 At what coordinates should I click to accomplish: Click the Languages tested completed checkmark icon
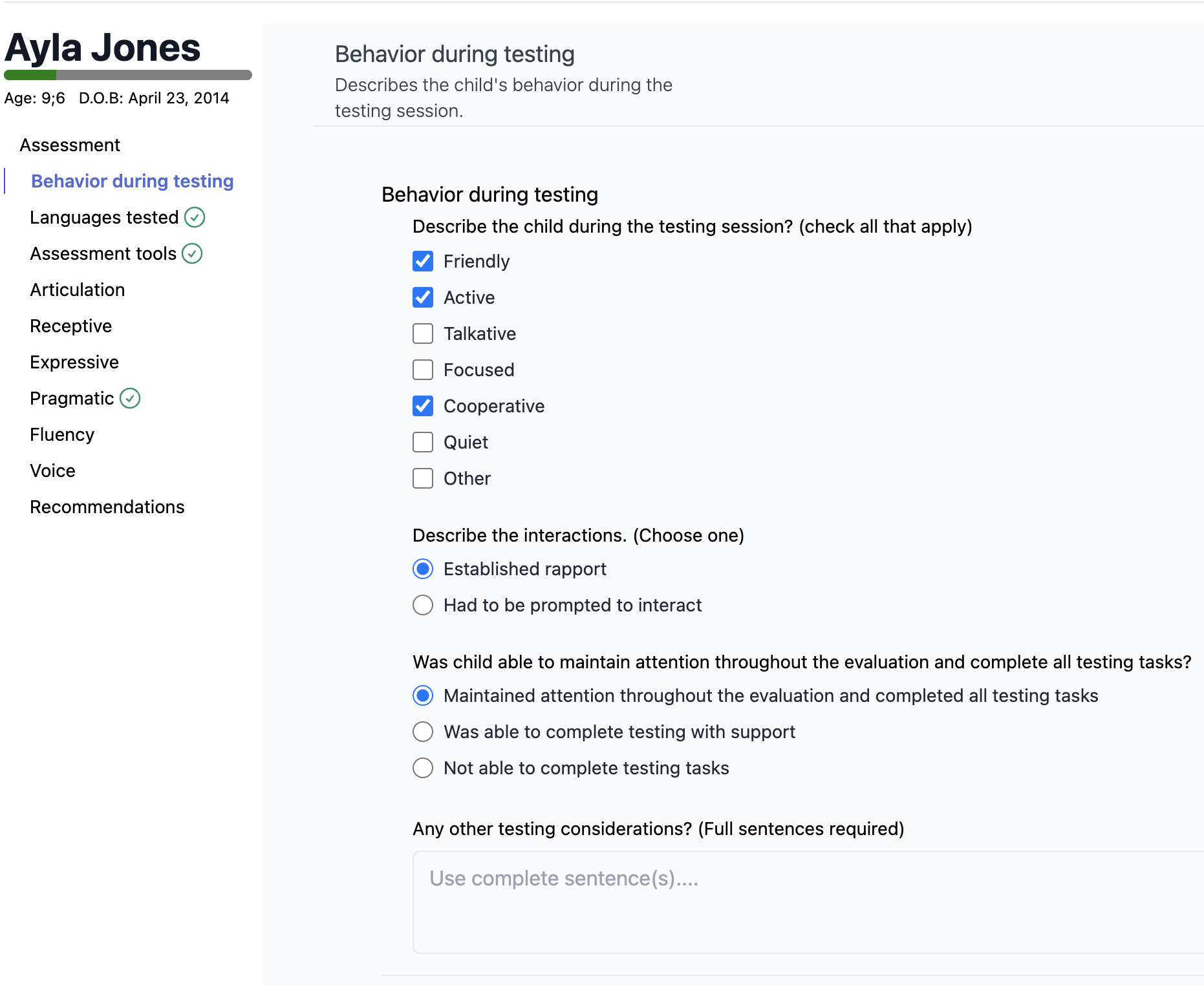(x=195, y=218)
